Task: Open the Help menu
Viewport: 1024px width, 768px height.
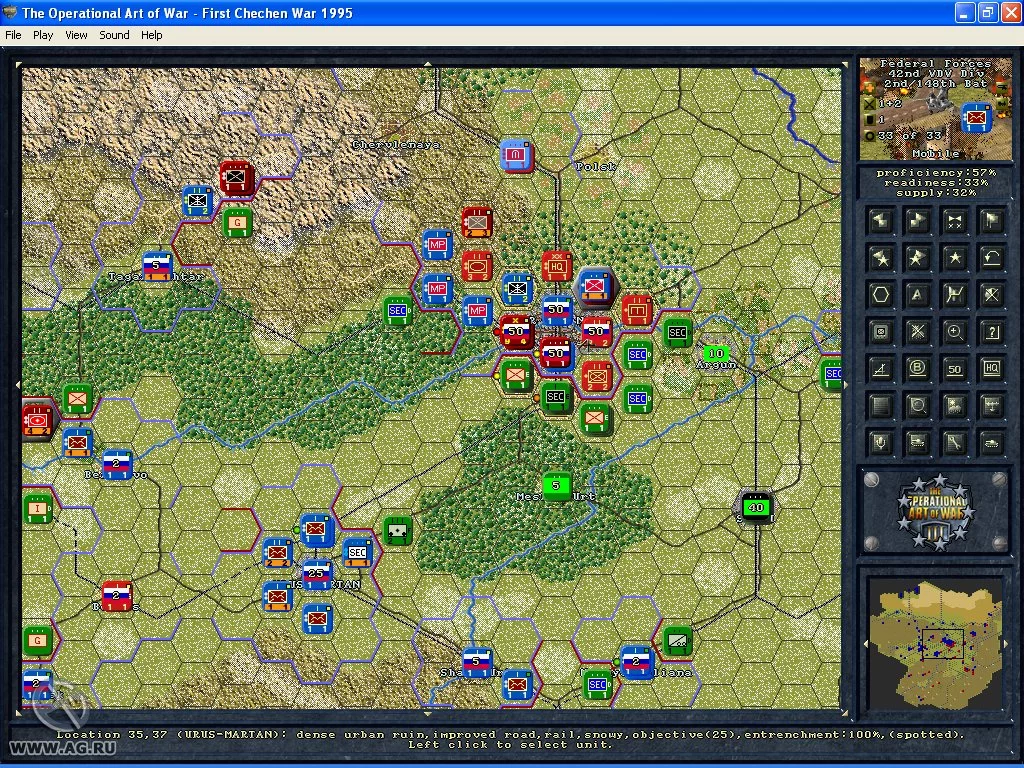Action: click(x=152, y=35)
